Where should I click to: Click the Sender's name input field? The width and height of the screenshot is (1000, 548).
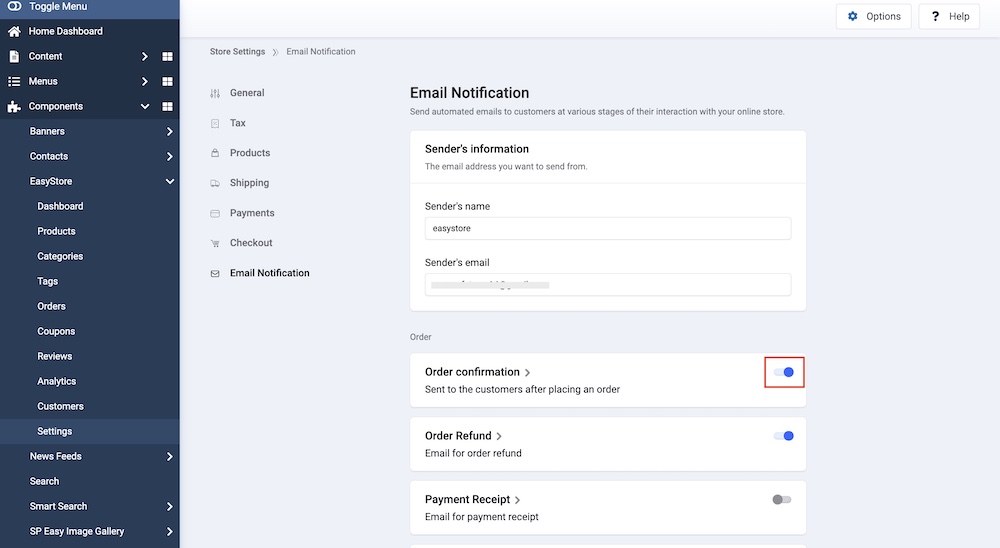(608, 228)
